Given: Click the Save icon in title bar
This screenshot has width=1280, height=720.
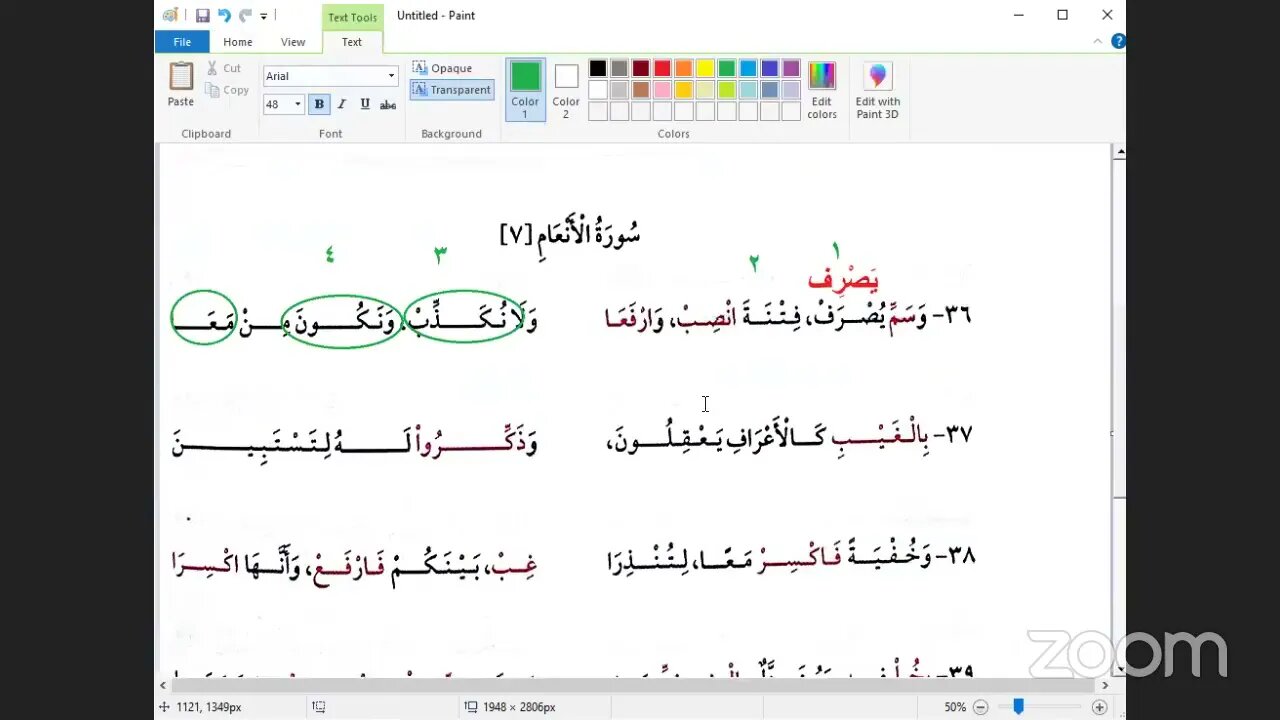Looking at the screenshot, I should tap(203, 15).
